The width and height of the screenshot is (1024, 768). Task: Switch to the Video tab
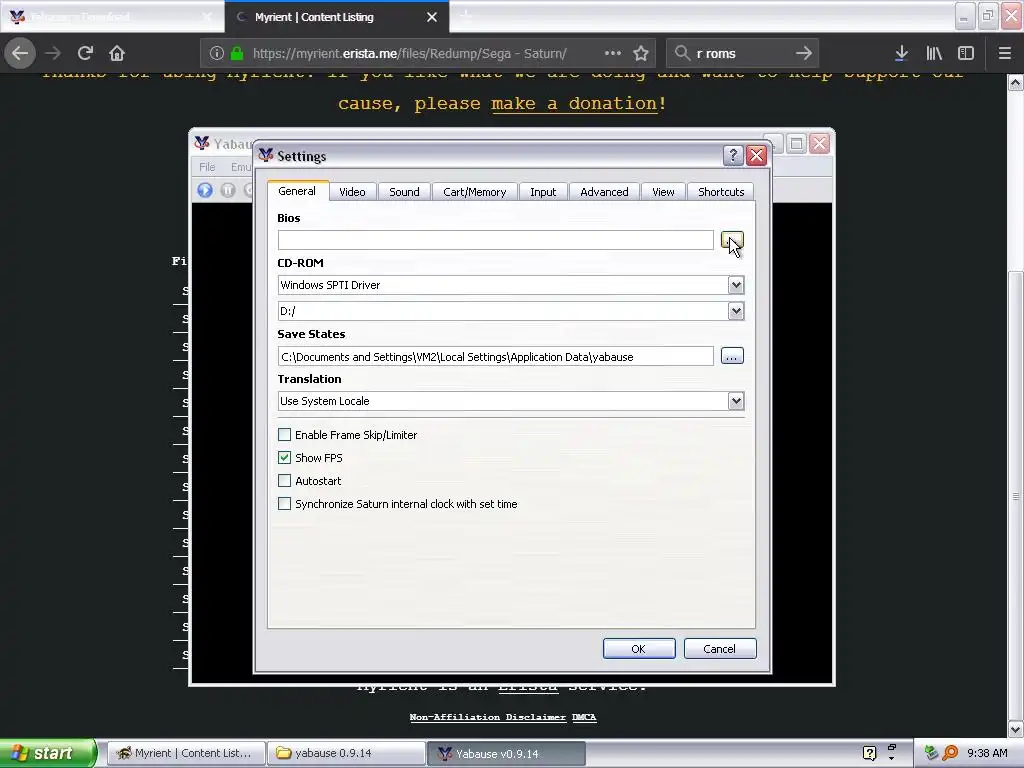pyautogui.click(x=352, y=192)
